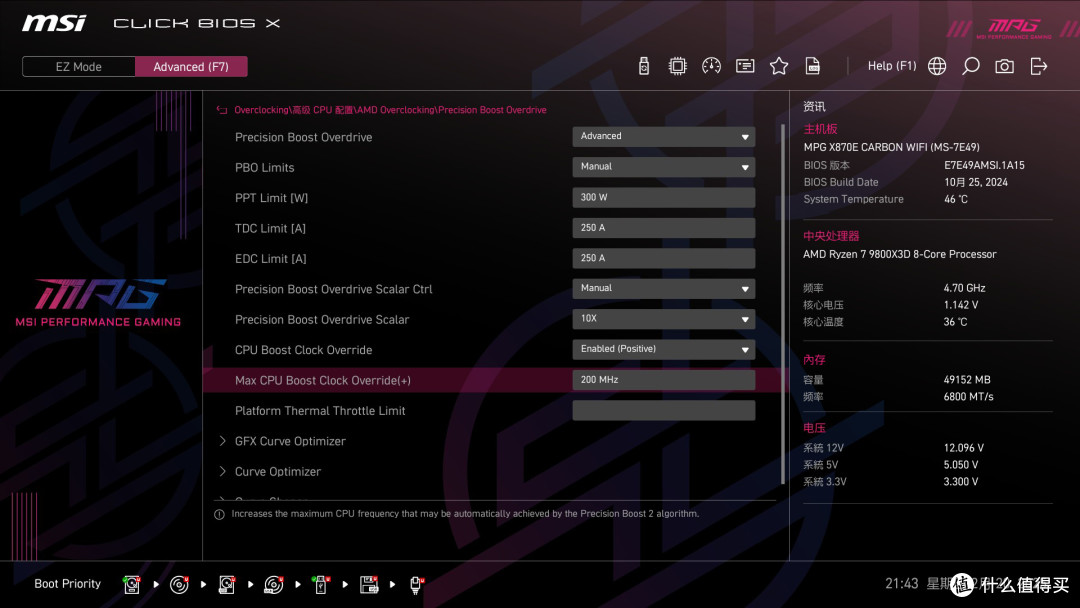This screenshot has width=1080, height=608.
Task: Switch to EZ Mode
Action: tap(79, 67)
